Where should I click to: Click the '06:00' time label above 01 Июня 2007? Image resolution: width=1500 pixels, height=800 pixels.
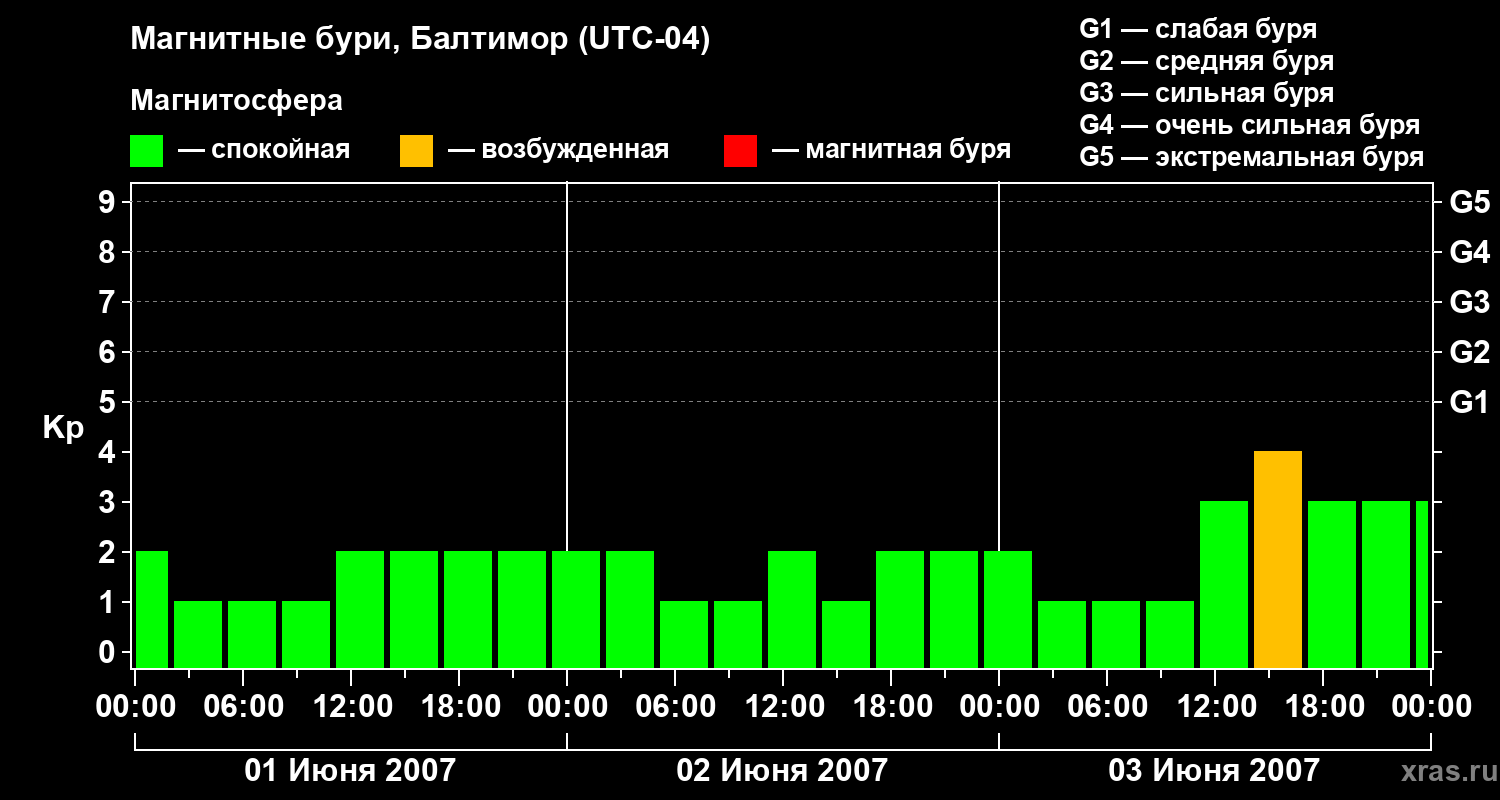coord(243,707)
